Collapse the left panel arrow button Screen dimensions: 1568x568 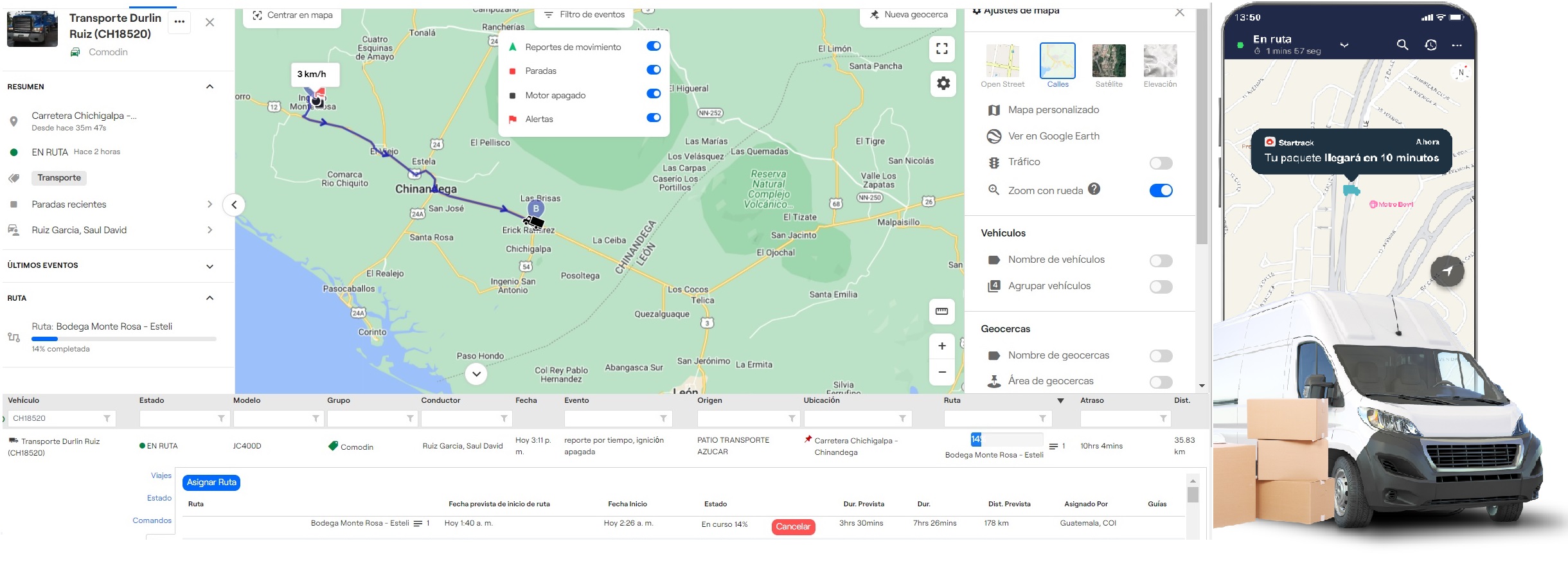(x=234, y=205)
